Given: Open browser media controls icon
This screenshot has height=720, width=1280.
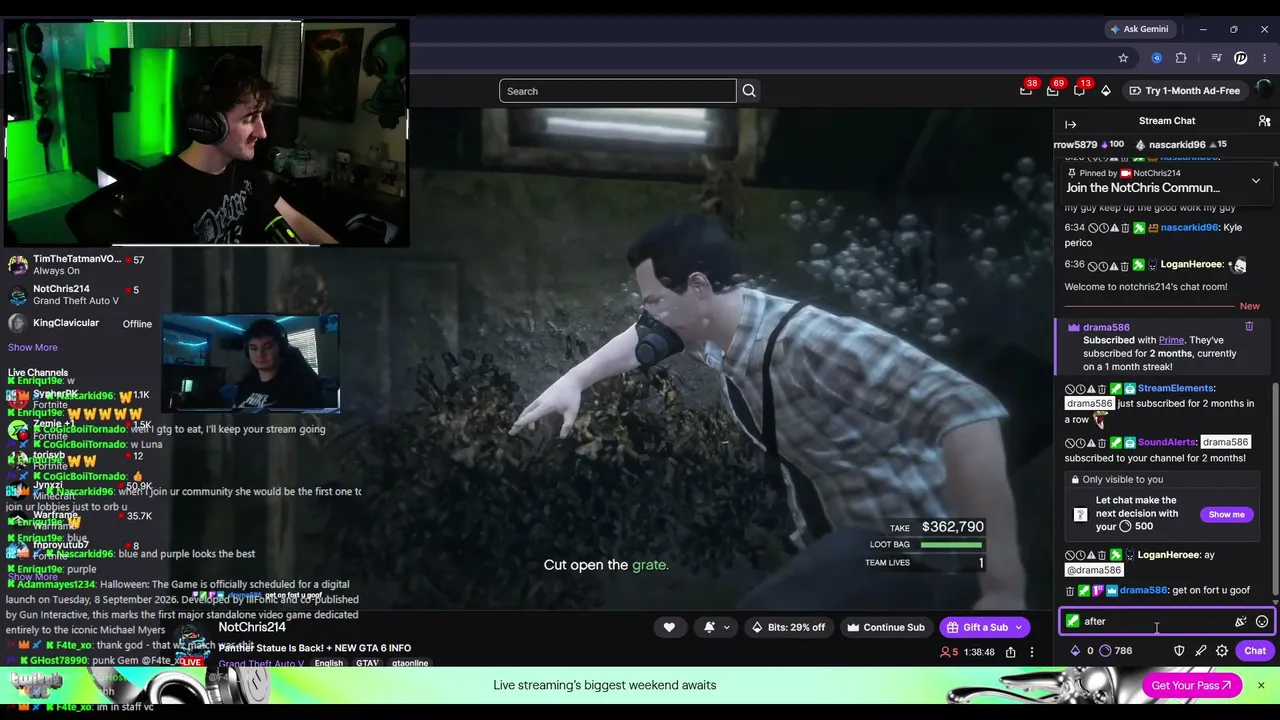Looking at the screenshot, I should pyautogui.click(x=1216, y=58).
